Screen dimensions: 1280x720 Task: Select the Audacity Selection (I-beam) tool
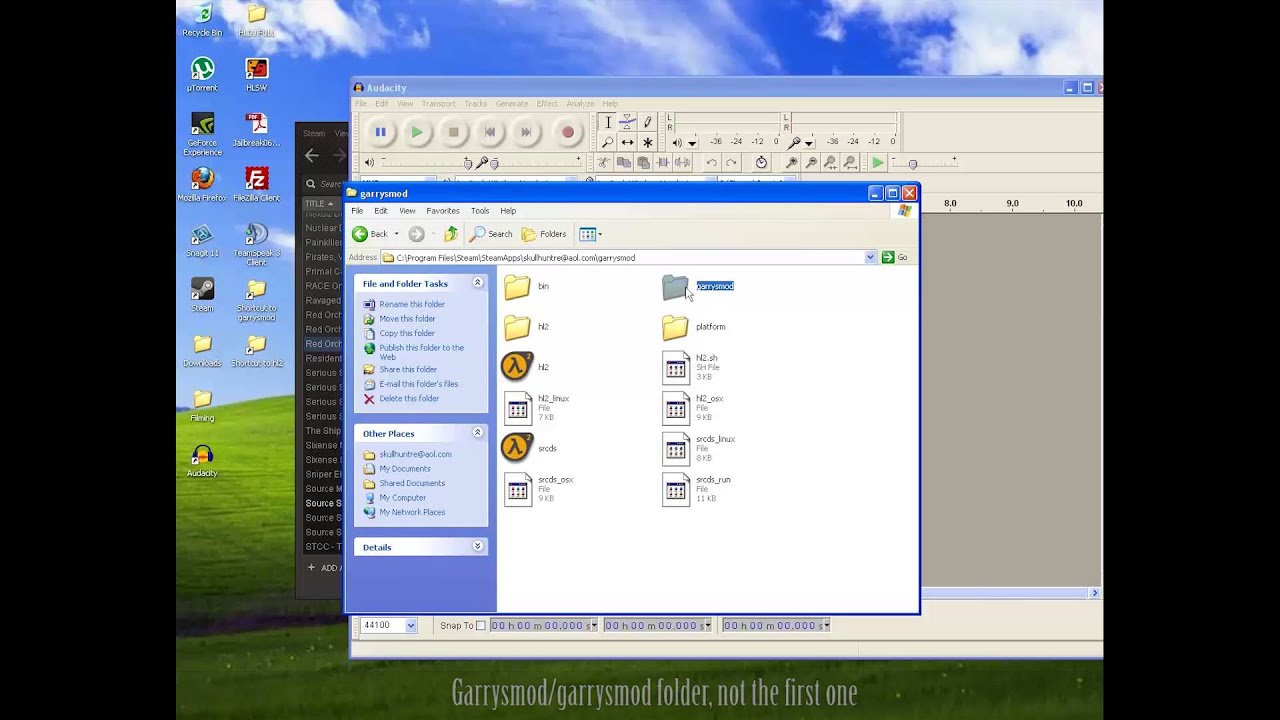(x=607, y=122)
